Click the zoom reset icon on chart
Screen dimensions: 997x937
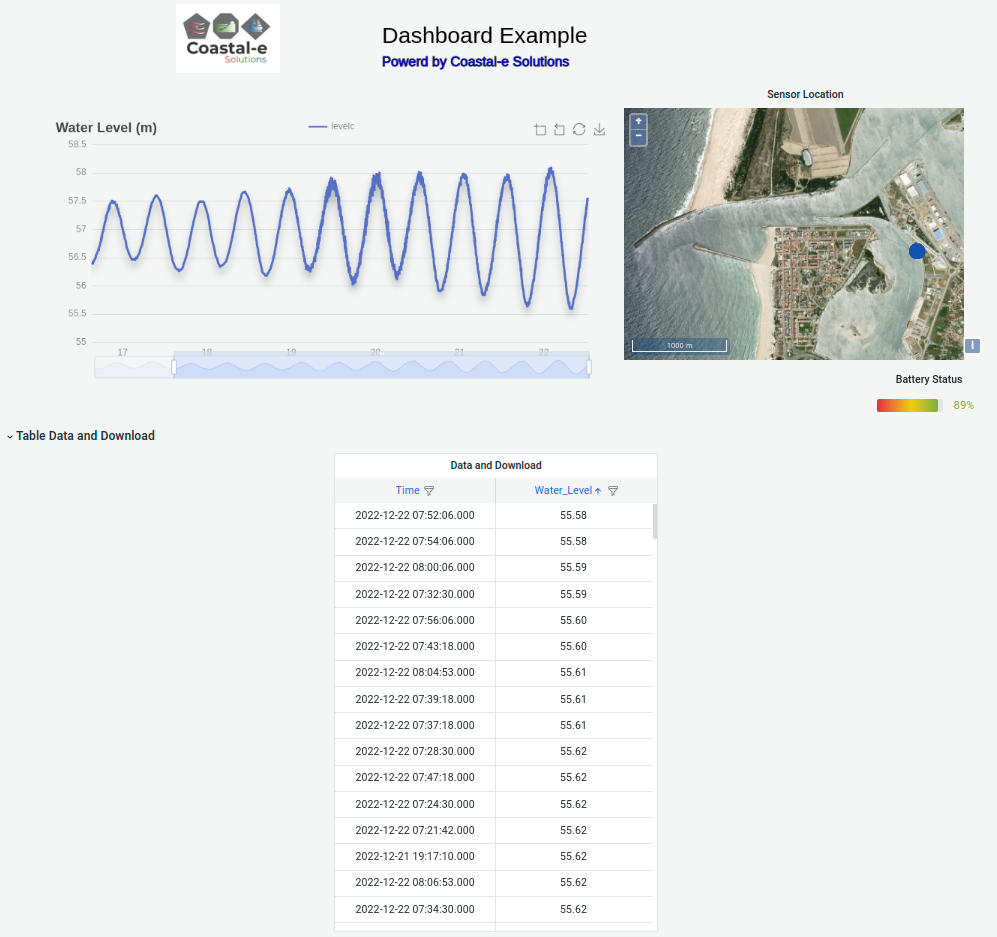(x=560, y=129)
